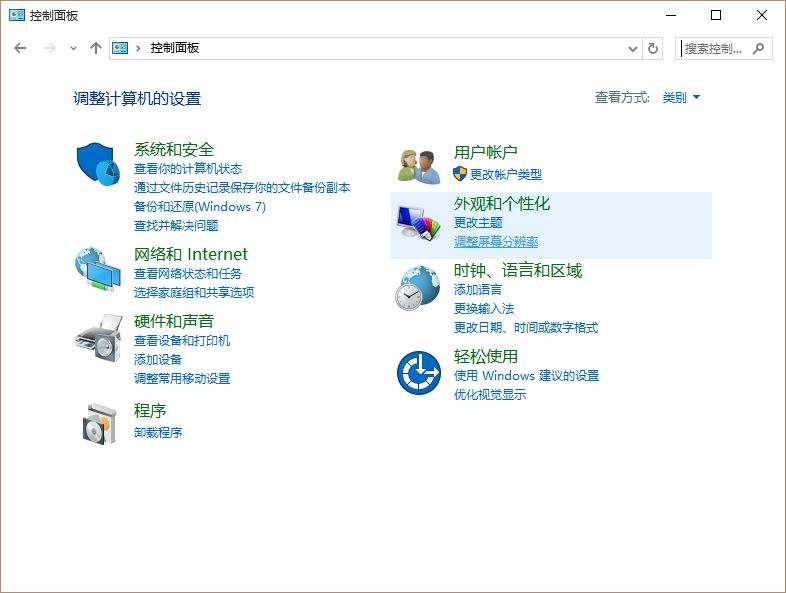Click the System and Security shield icon
The height and width of the screenshot is (593, 786).
(98, 163)
